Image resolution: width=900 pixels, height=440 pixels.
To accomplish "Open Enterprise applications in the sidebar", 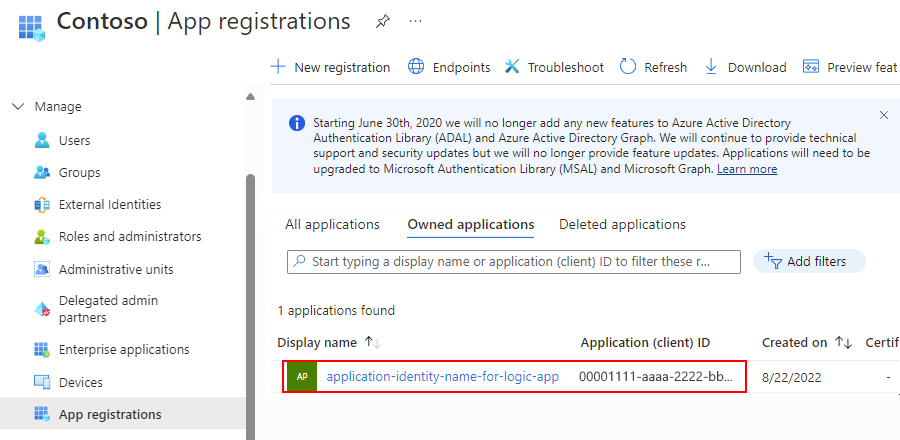I will tap(124, 349).
